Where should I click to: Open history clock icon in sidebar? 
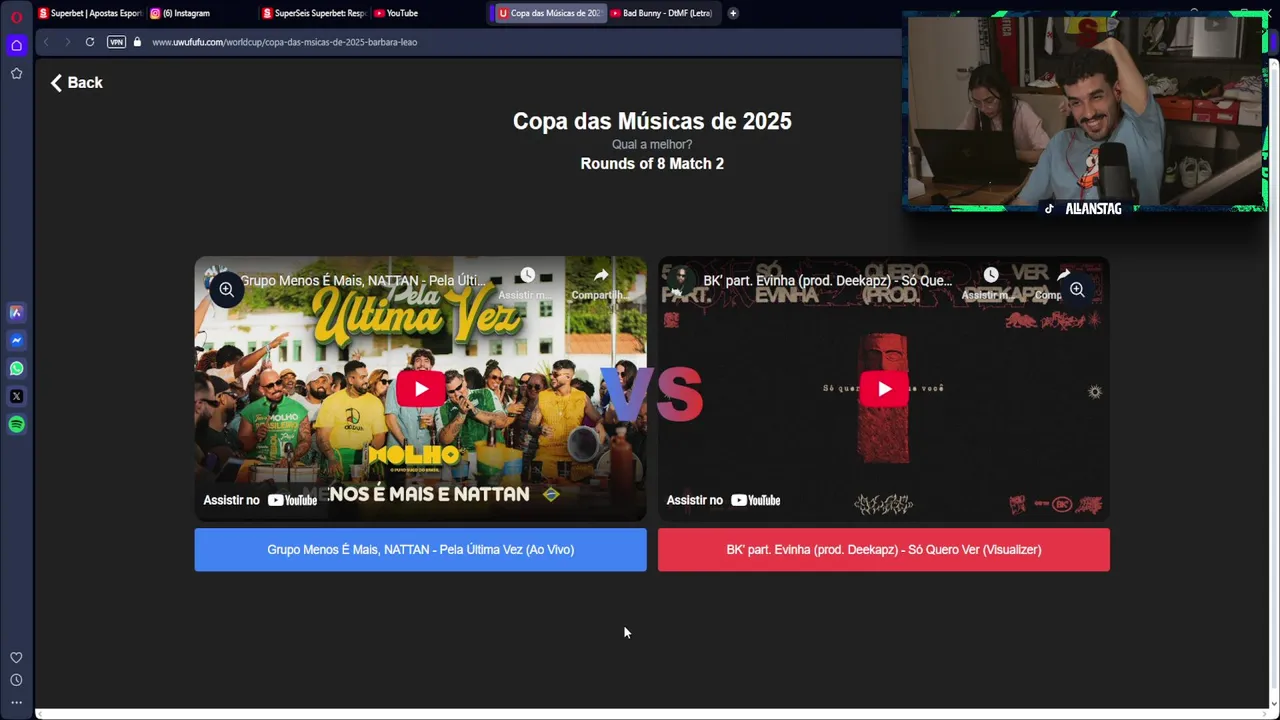(16, 680)
